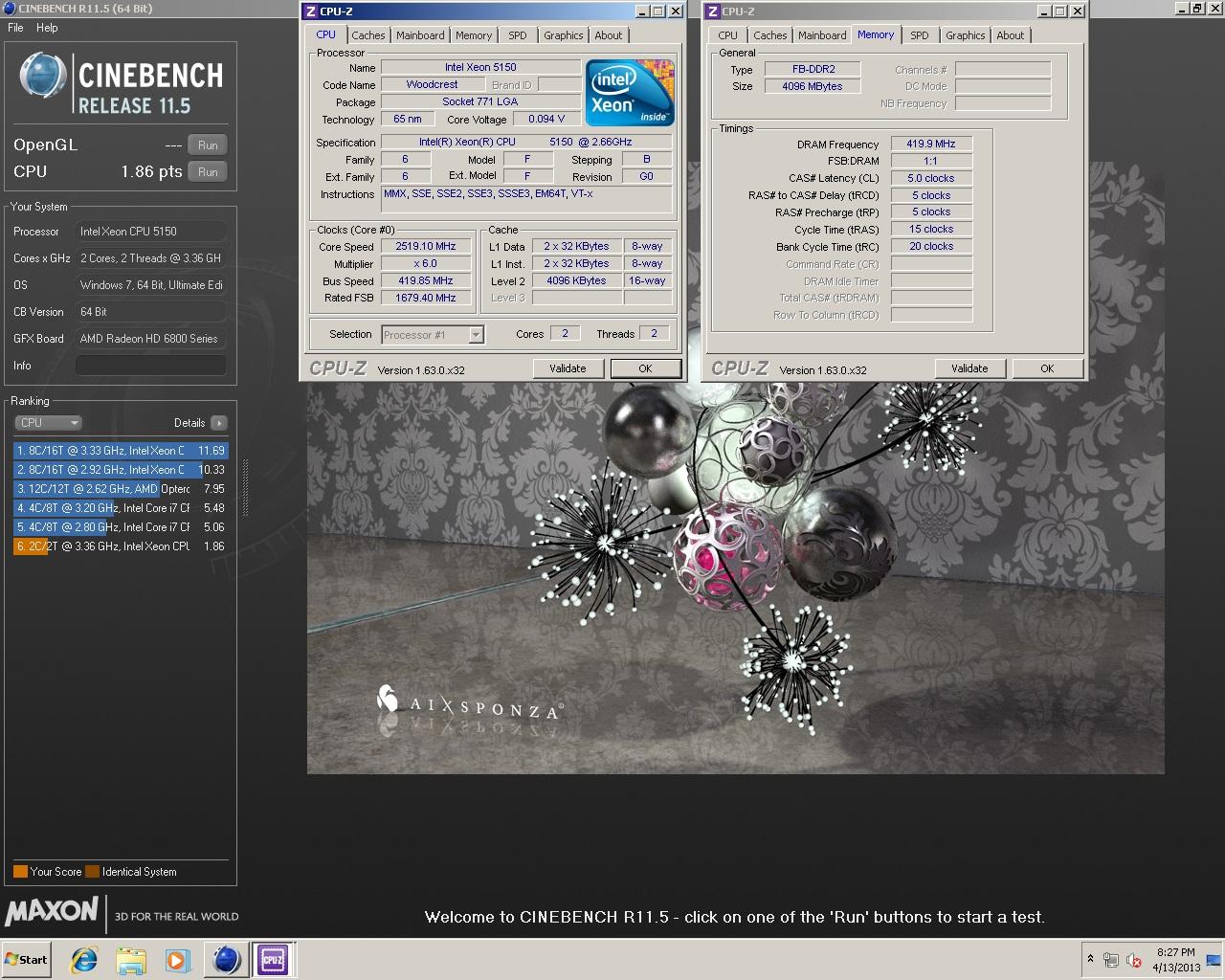
Task: Select ranking entry 8C/16T @ 2.92 GHz
Action: click(x=121, y=470)
